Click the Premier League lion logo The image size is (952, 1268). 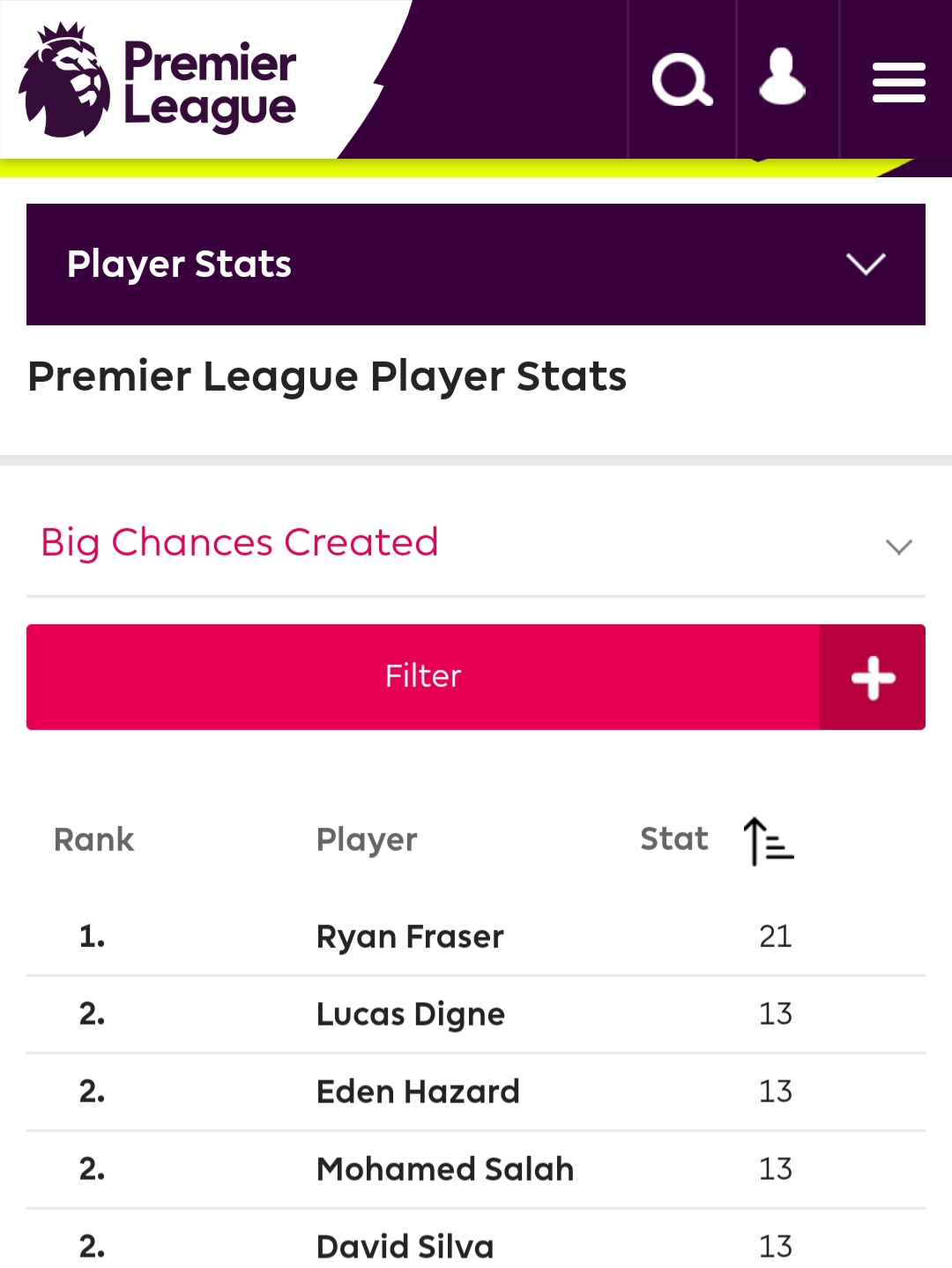(64, 80)
